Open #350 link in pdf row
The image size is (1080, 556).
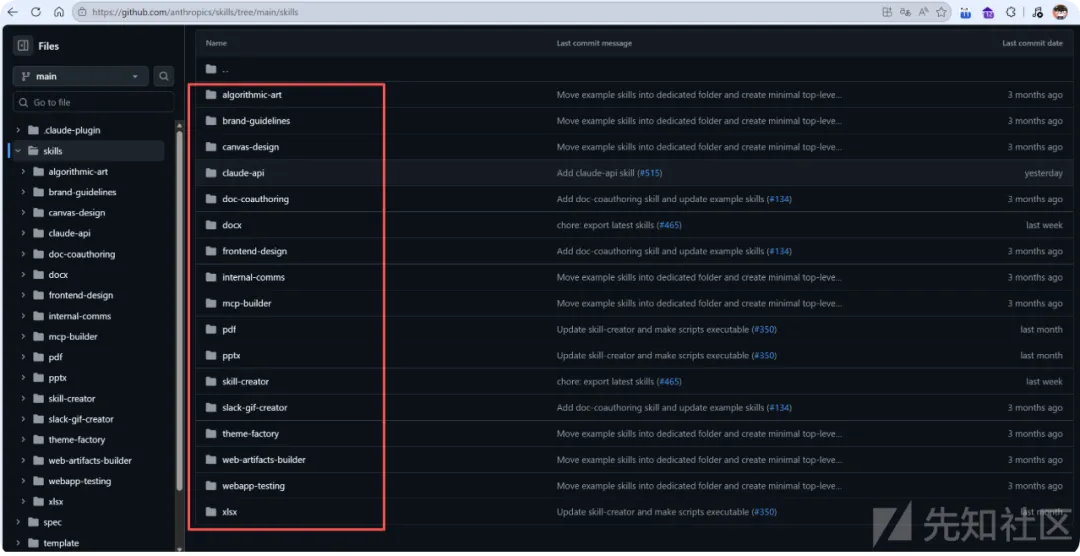coord(764,329)
